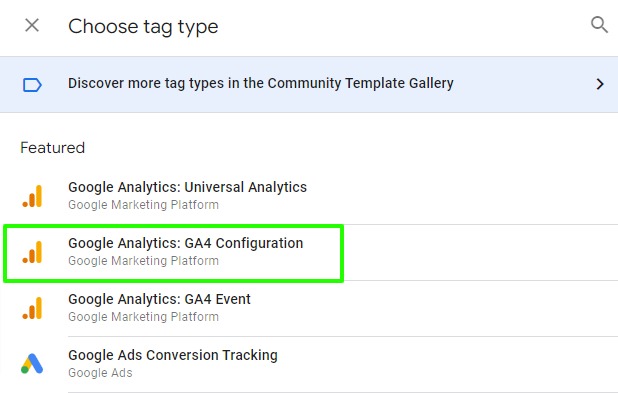Click GA4 Configuration bar chart icon
Image resolution: width=618 pixels, height=393 pixels.
[32, 252]
